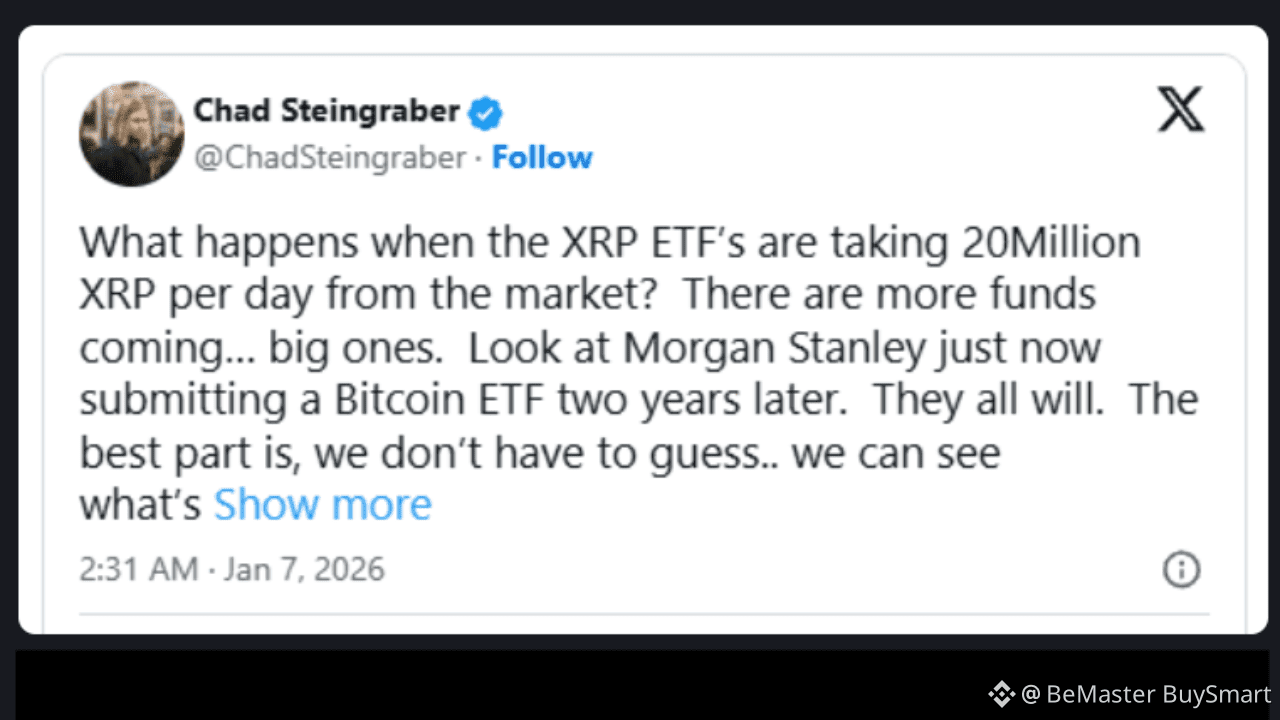The height and width of the screenshot is (720, 1280).
Task: Open embed info via the circled-i icon
Action: [x=1181, y=568]
